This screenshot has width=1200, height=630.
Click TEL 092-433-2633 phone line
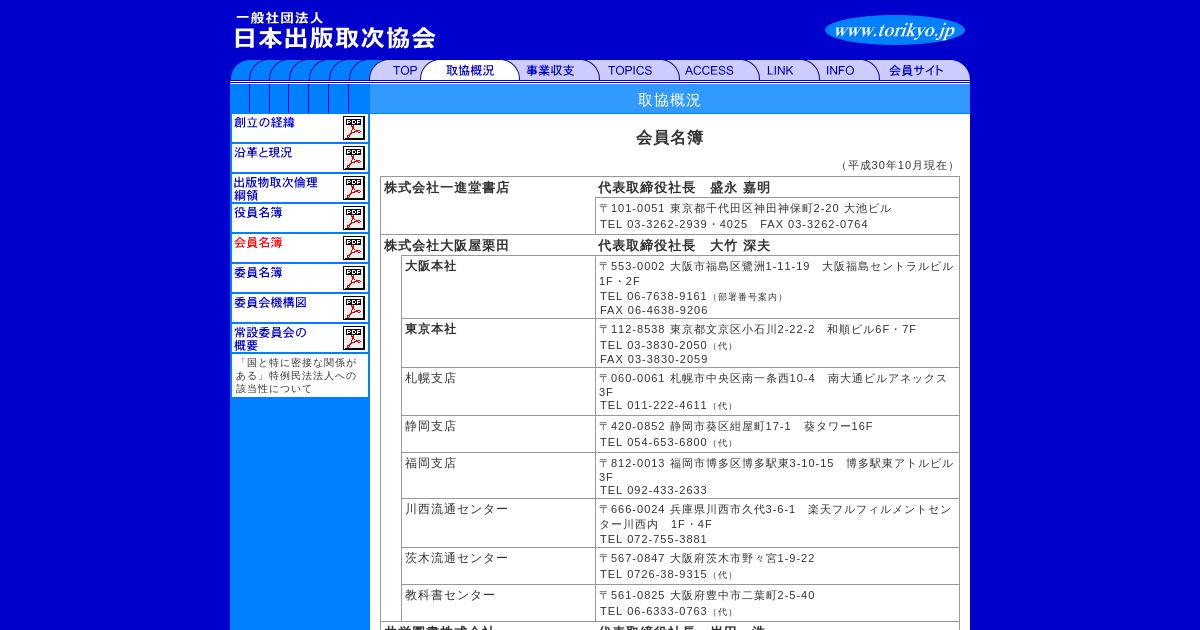654,491
